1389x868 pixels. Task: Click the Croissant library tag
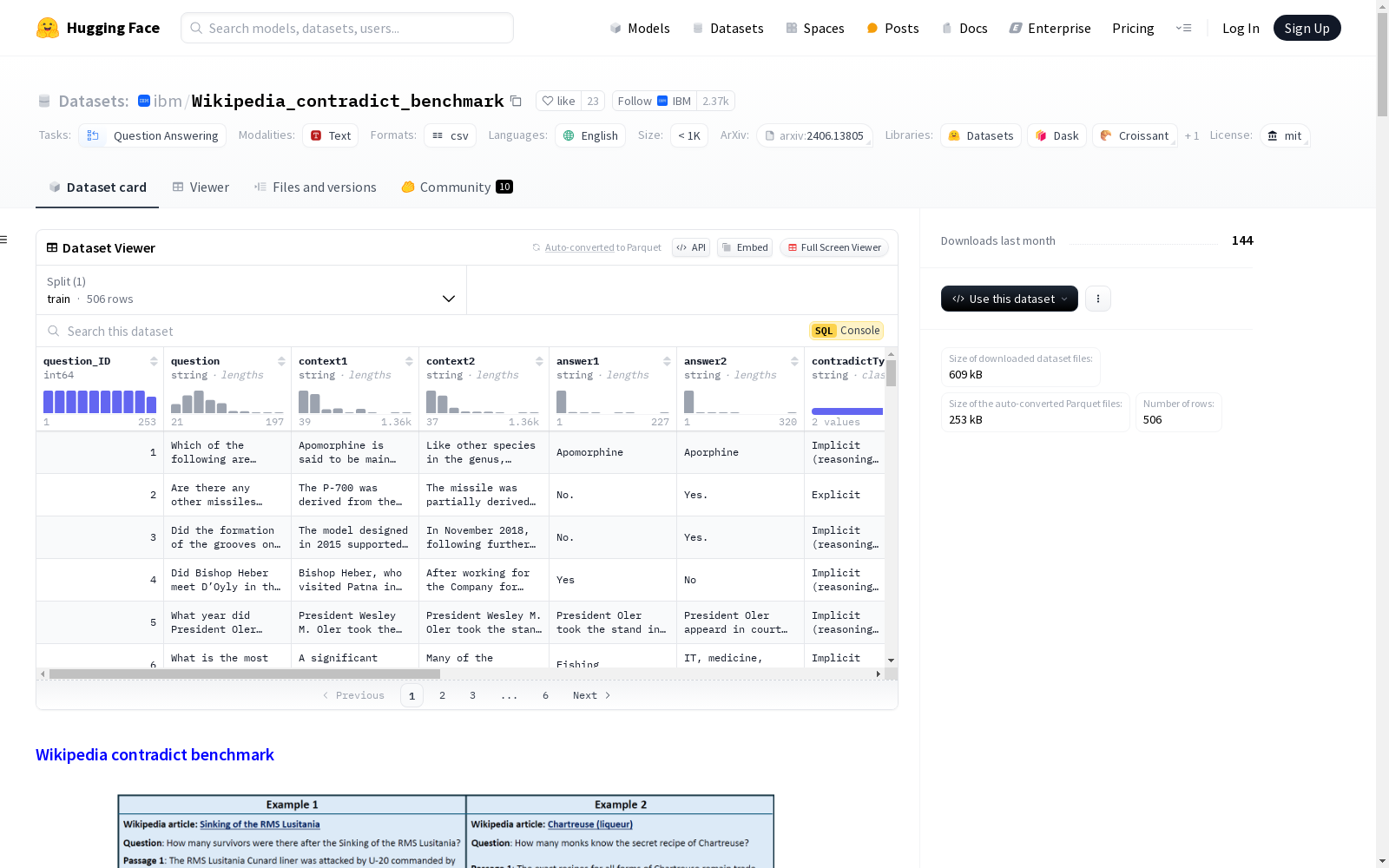1135,135
